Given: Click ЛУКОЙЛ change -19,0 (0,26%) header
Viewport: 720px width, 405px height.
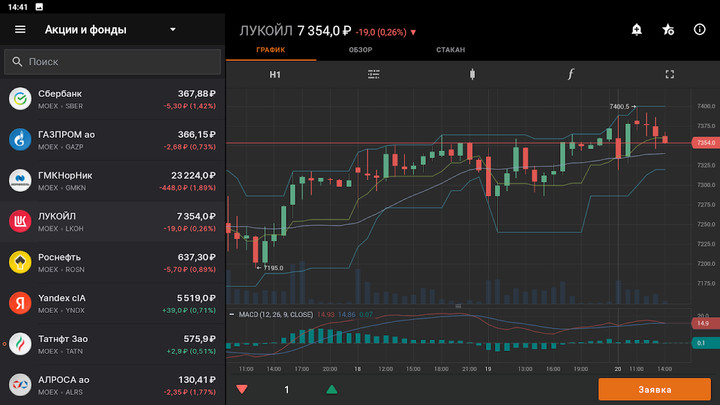Looking at the screenshot, I should point(385,32).
